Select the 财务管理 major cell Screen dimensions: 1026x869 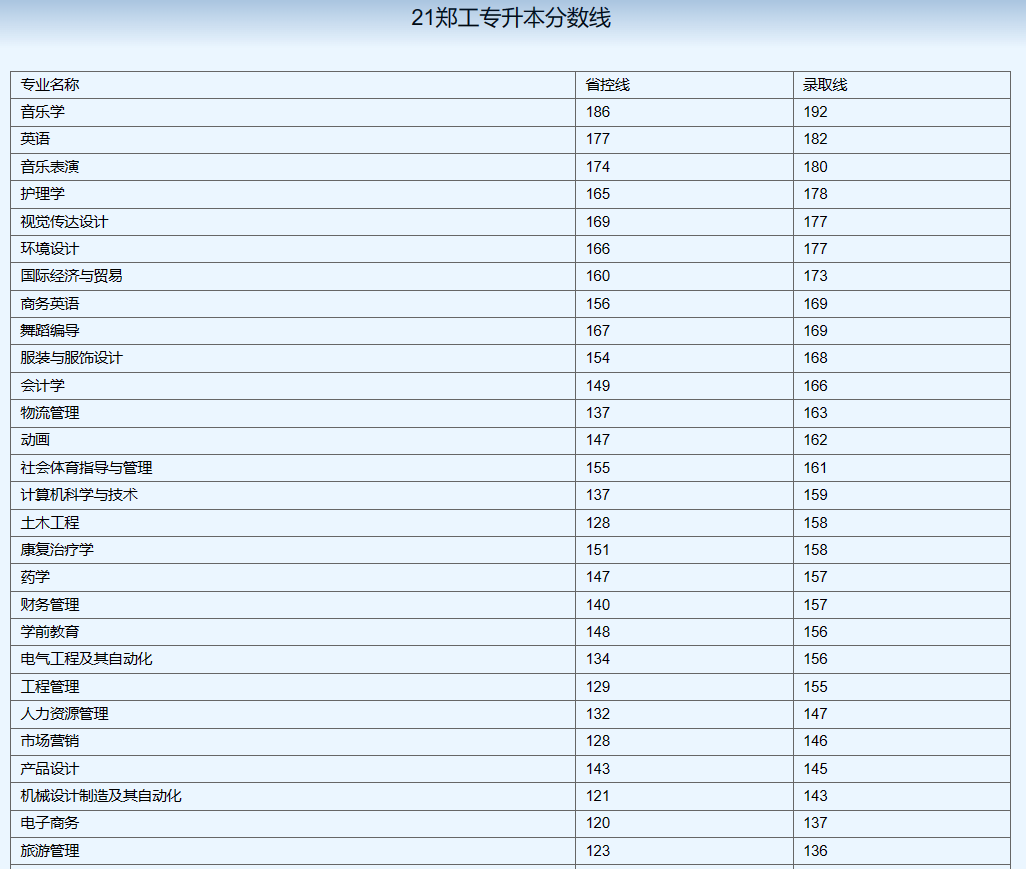tap(293, 605)
